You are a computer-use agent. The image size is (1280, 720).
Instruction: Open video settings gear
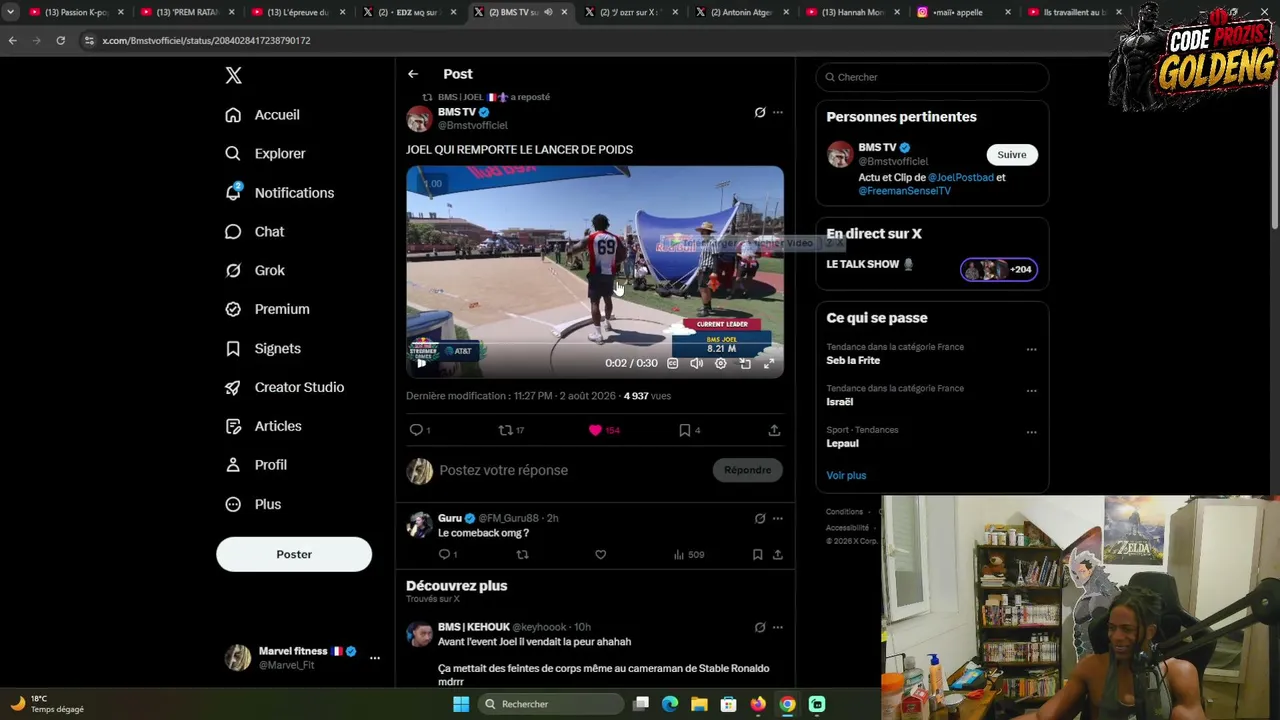click(721, 364)
